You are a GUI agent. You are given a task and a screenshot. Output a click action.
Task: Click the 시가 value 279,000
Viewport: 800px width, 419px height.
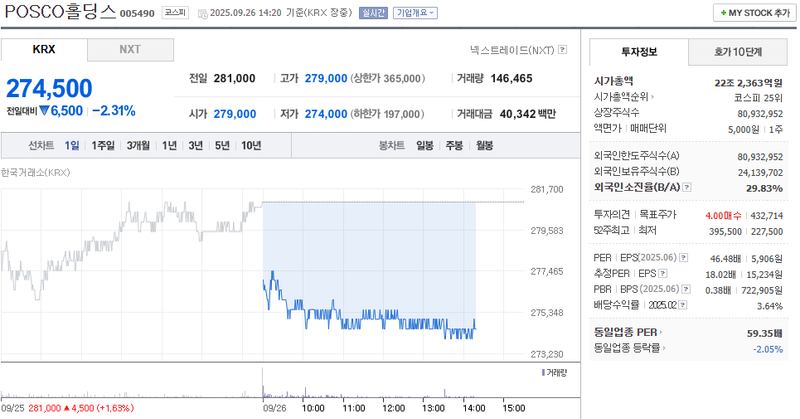pyautogui.click(x=235, y=114)
